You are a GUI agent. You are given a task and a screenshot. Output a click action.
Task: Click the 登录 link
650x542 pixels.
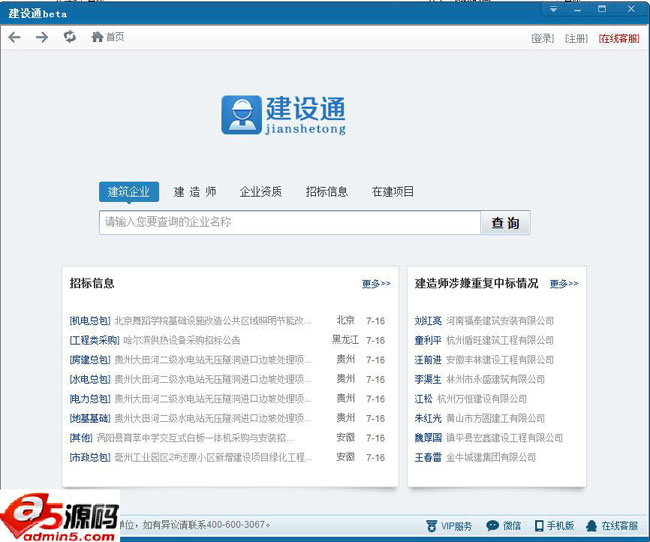[543, 39]
